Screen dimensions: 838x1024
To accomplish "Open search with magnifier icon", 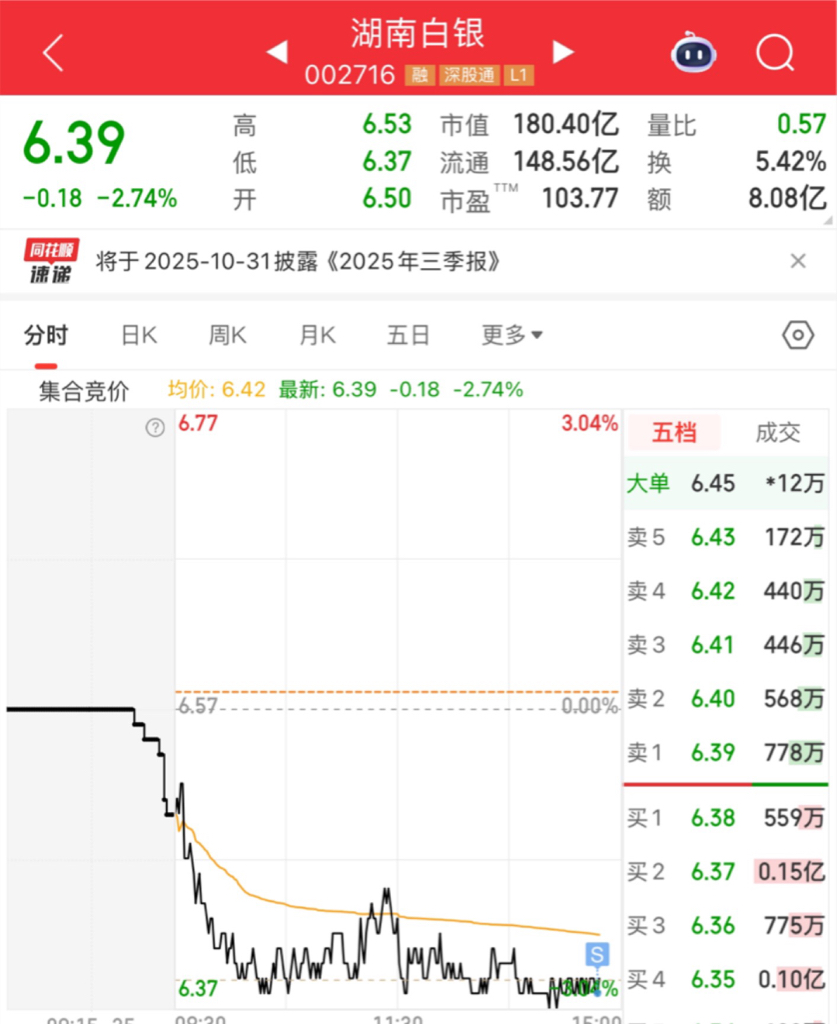I will pos(775,52).
